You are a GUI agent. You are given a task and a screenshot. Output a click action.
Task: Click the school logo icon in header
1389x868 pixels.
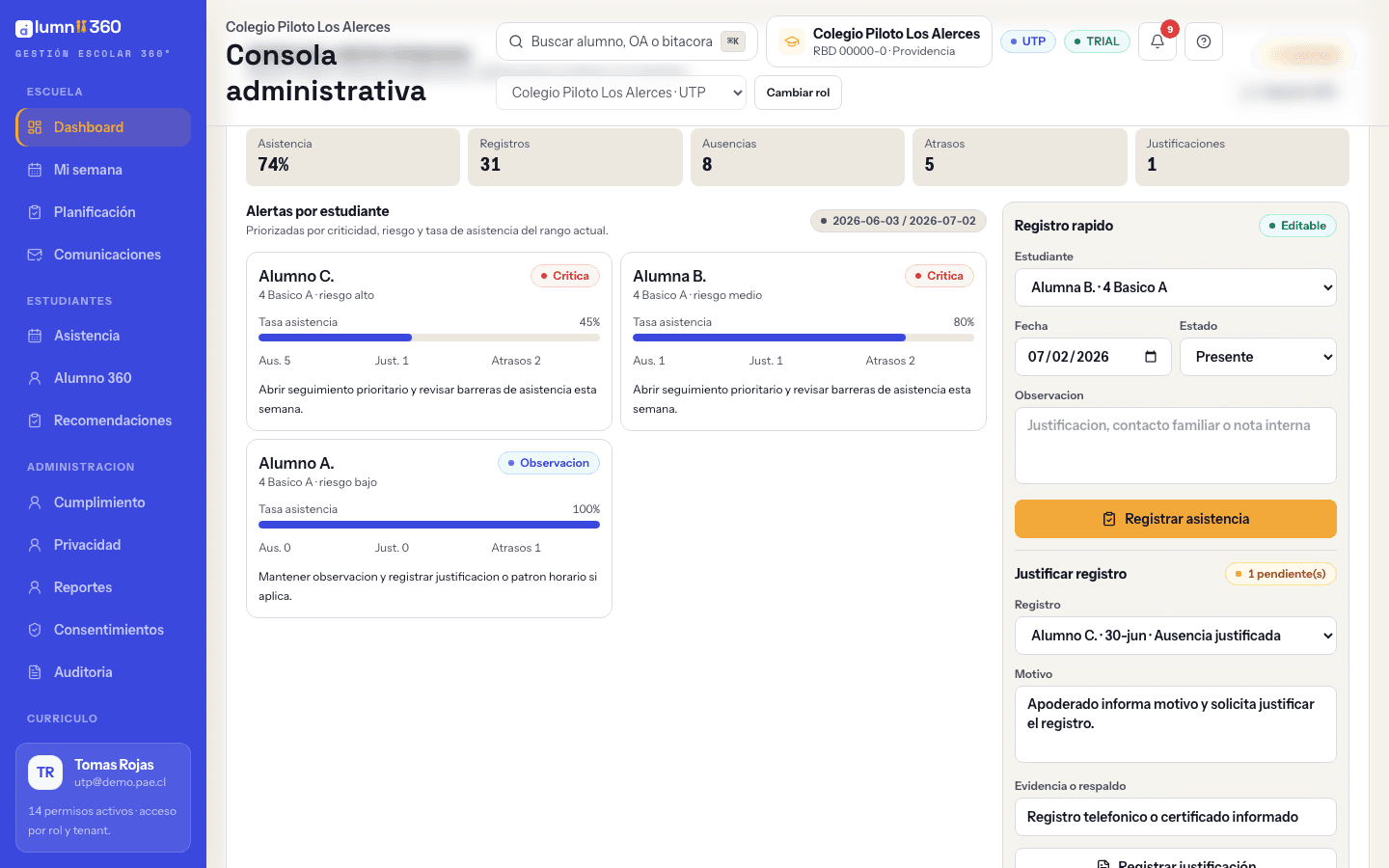(792, 41)
